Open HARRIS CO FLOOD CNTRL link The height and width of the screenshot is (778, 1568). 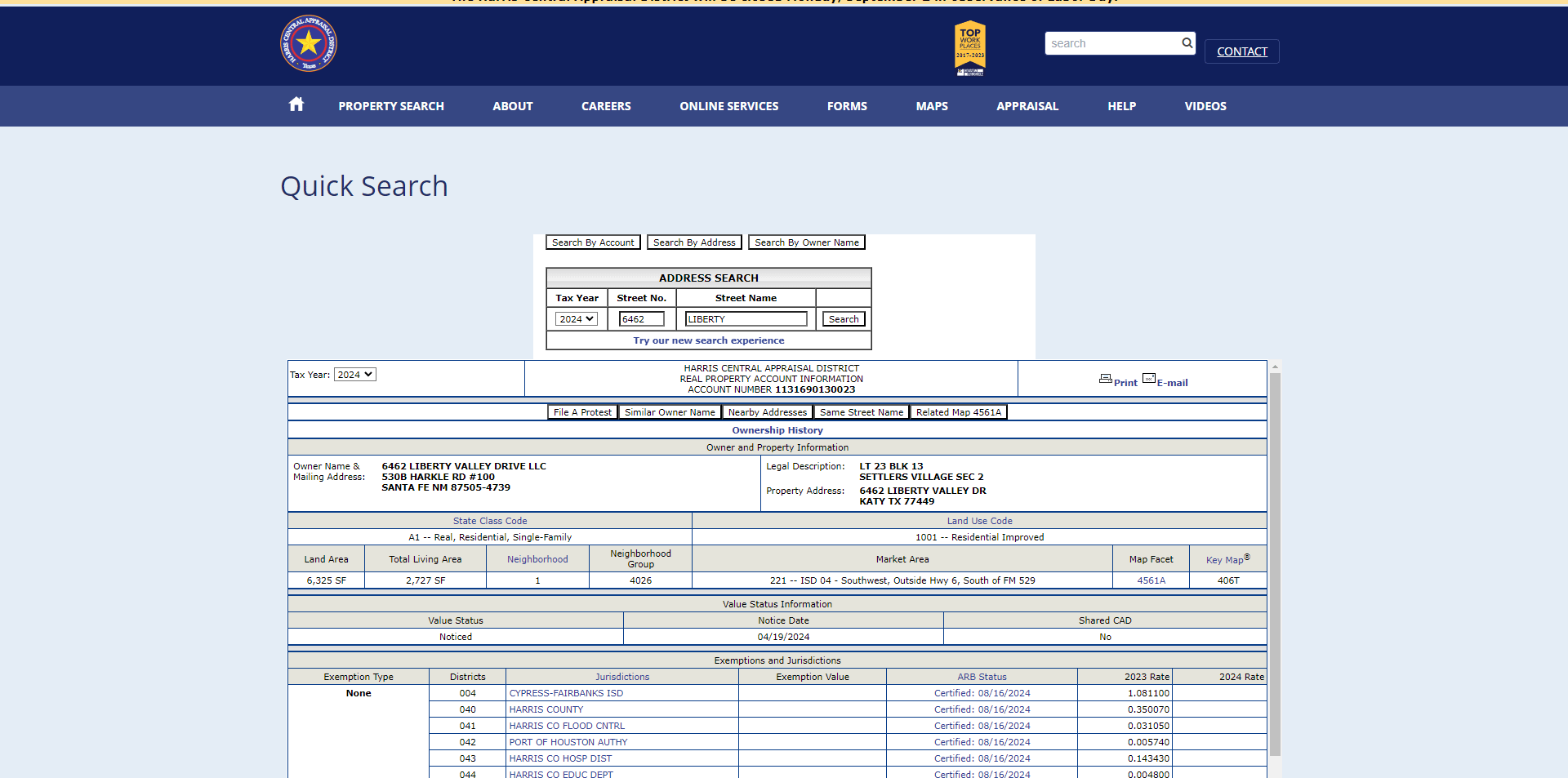567,726
